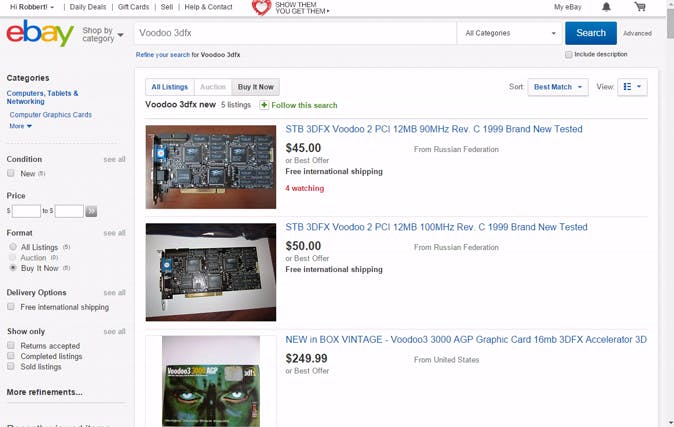This screenshot has width=674, height=427.
Task: Submit price range arrow button
Action: (x=91, y=211)
